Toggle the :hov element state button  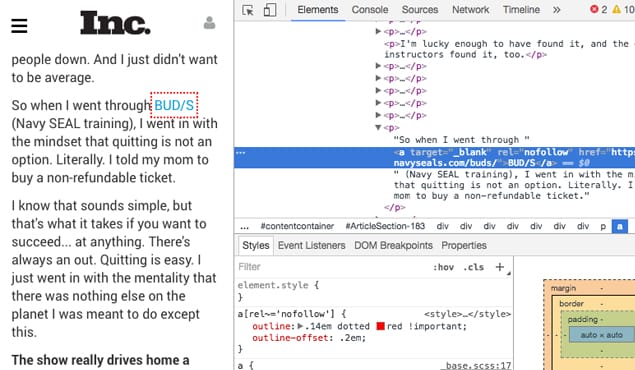pyautogui.click(x=443, y=267)
